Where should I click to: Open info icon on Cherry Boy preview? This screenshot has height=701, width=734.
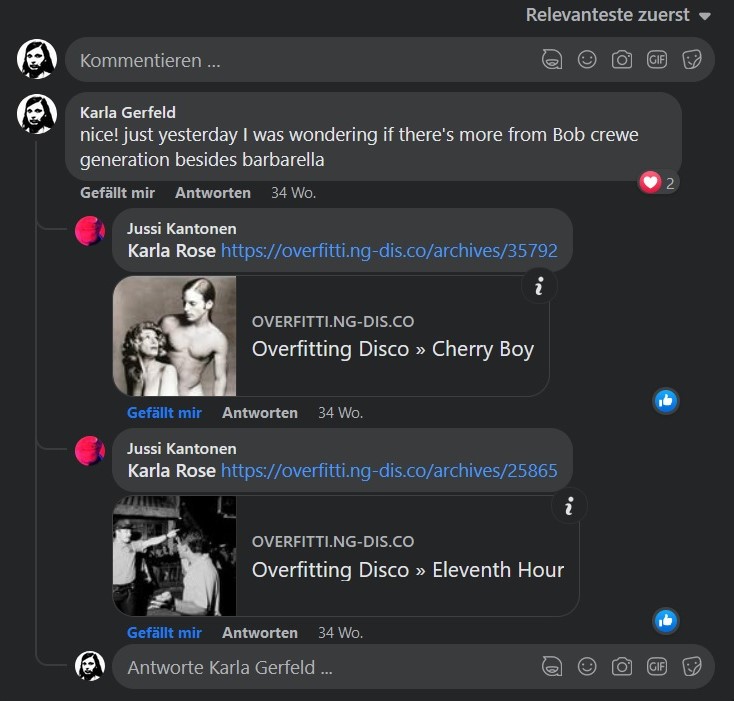coord(539,287)
